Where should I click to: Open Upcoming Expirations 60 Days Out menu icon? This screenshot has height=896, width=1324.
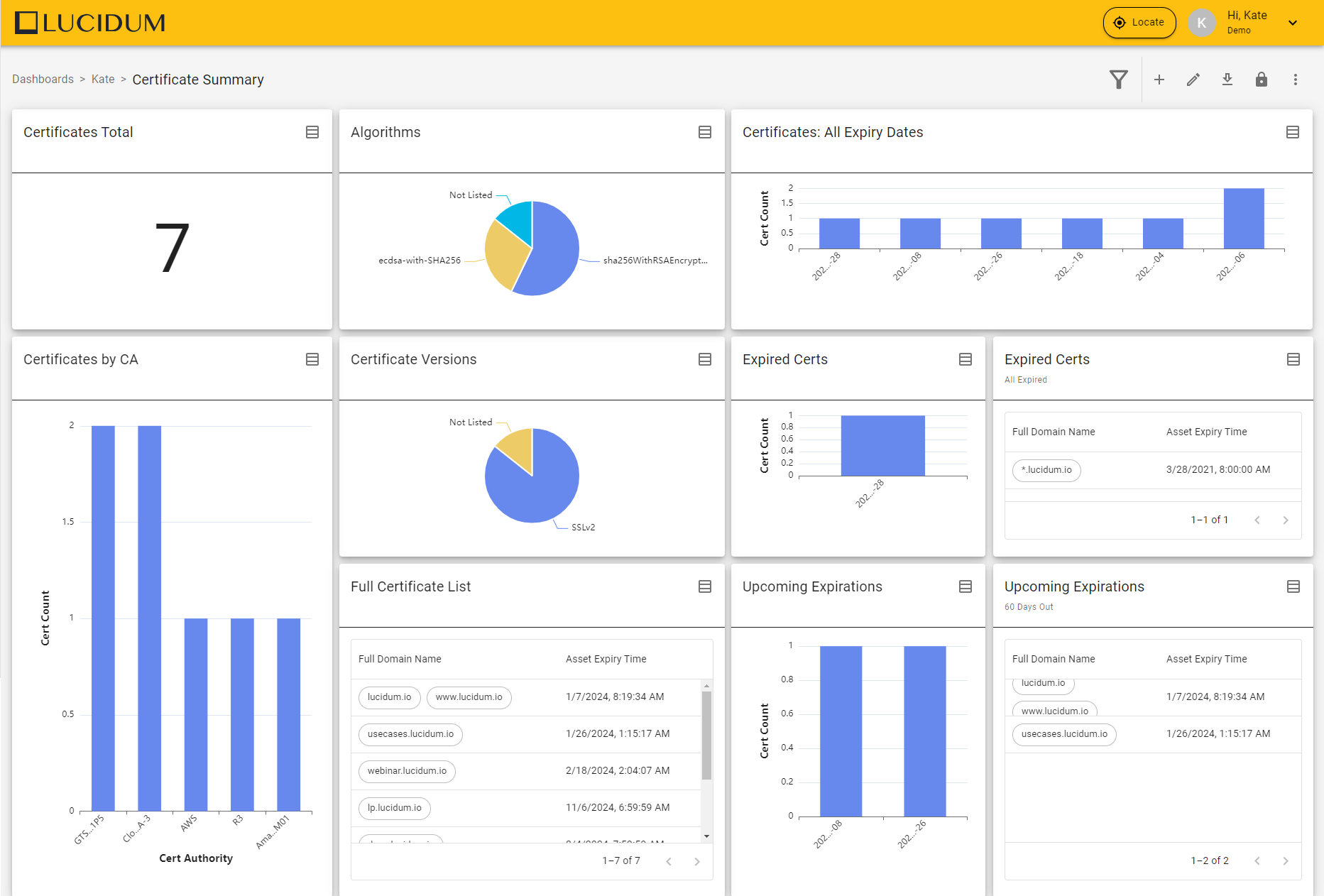tap(1293, 586)
